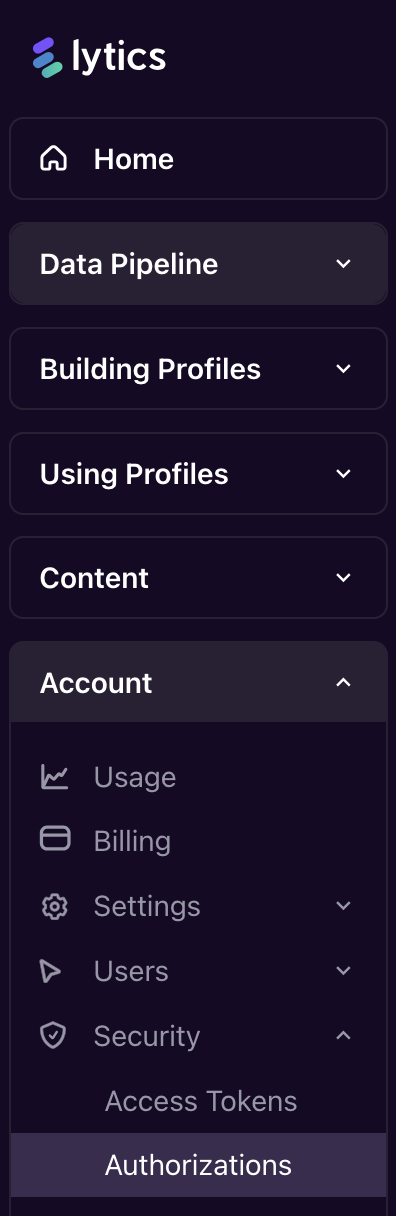Viewport: 396px width, 1216px height.
Task: Go to Home label
Action: [134, 159]
